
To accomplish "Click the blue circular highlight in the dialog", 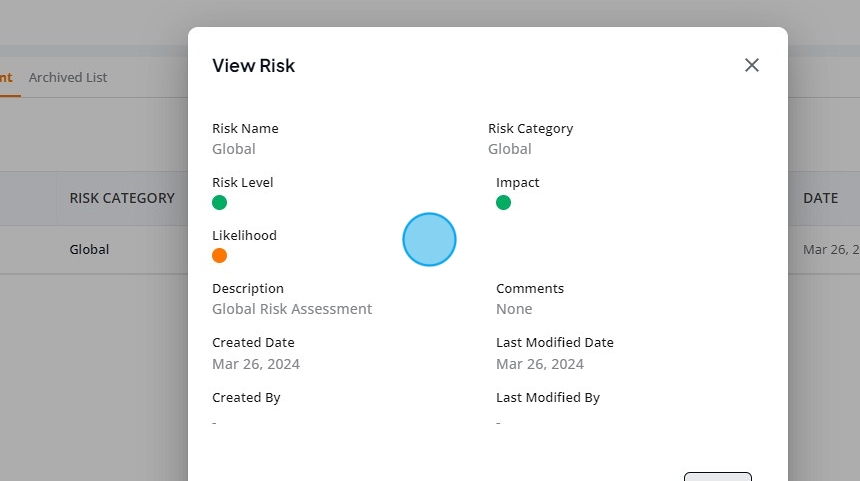I will click(x=429, y=240).
